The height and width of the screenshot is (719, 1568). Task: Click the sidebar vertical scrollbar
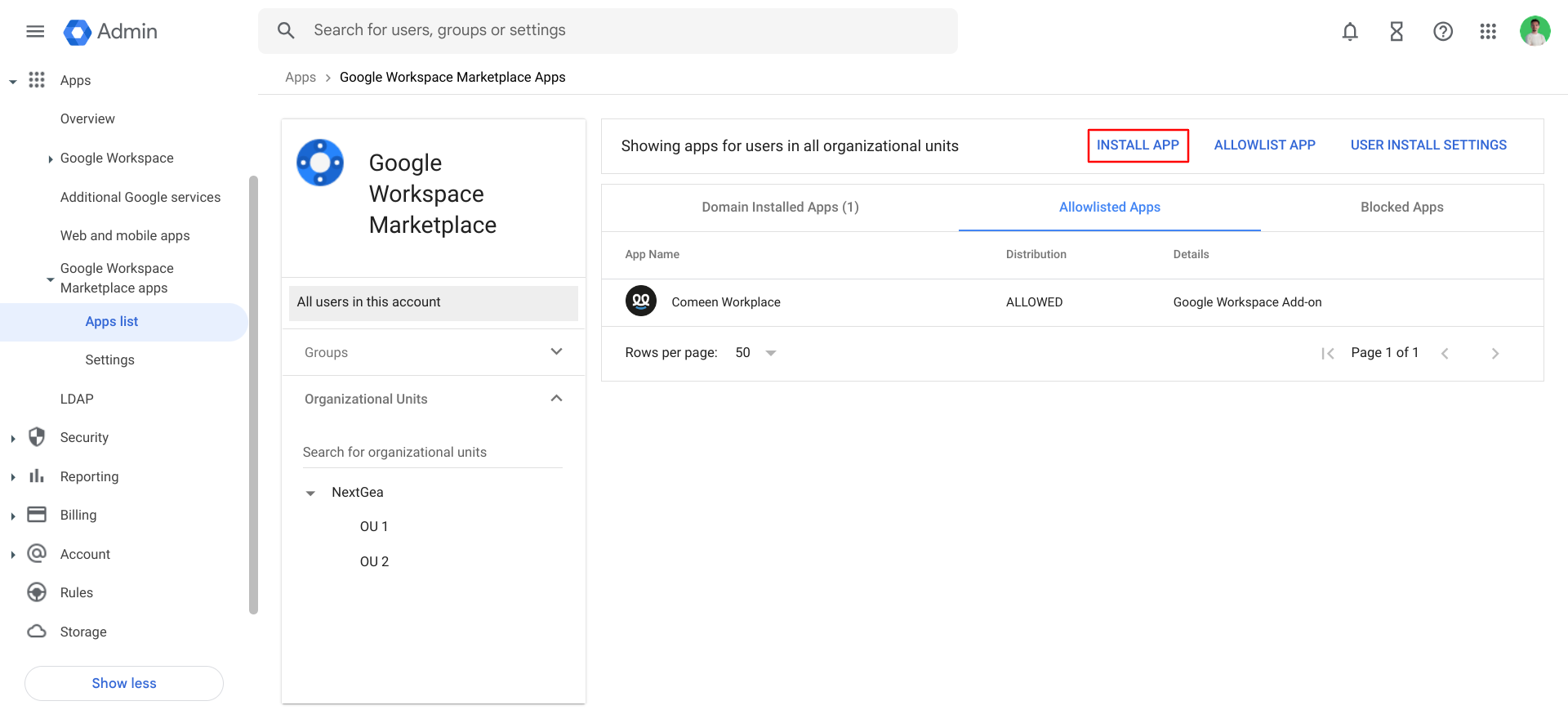coord(253,394)
